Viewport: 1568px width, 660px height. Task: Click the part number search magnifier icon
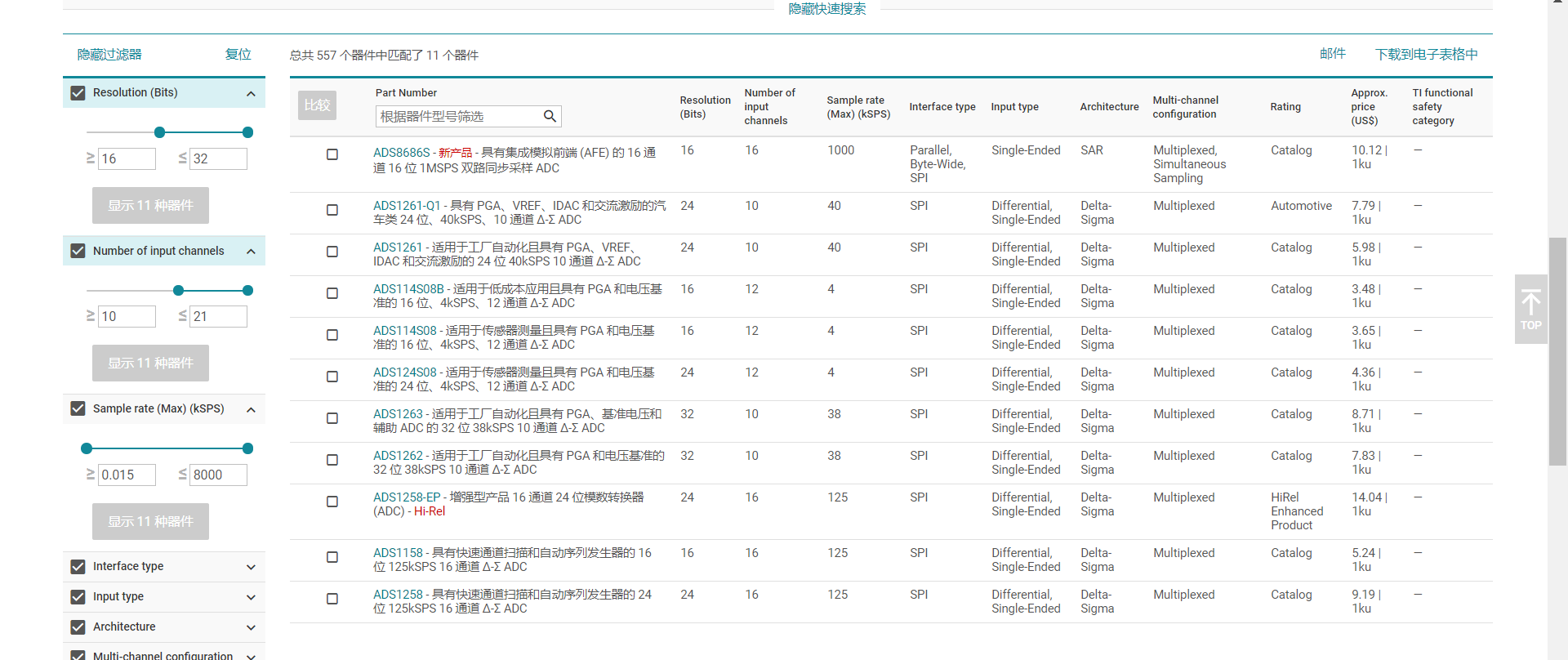point(550,116)
